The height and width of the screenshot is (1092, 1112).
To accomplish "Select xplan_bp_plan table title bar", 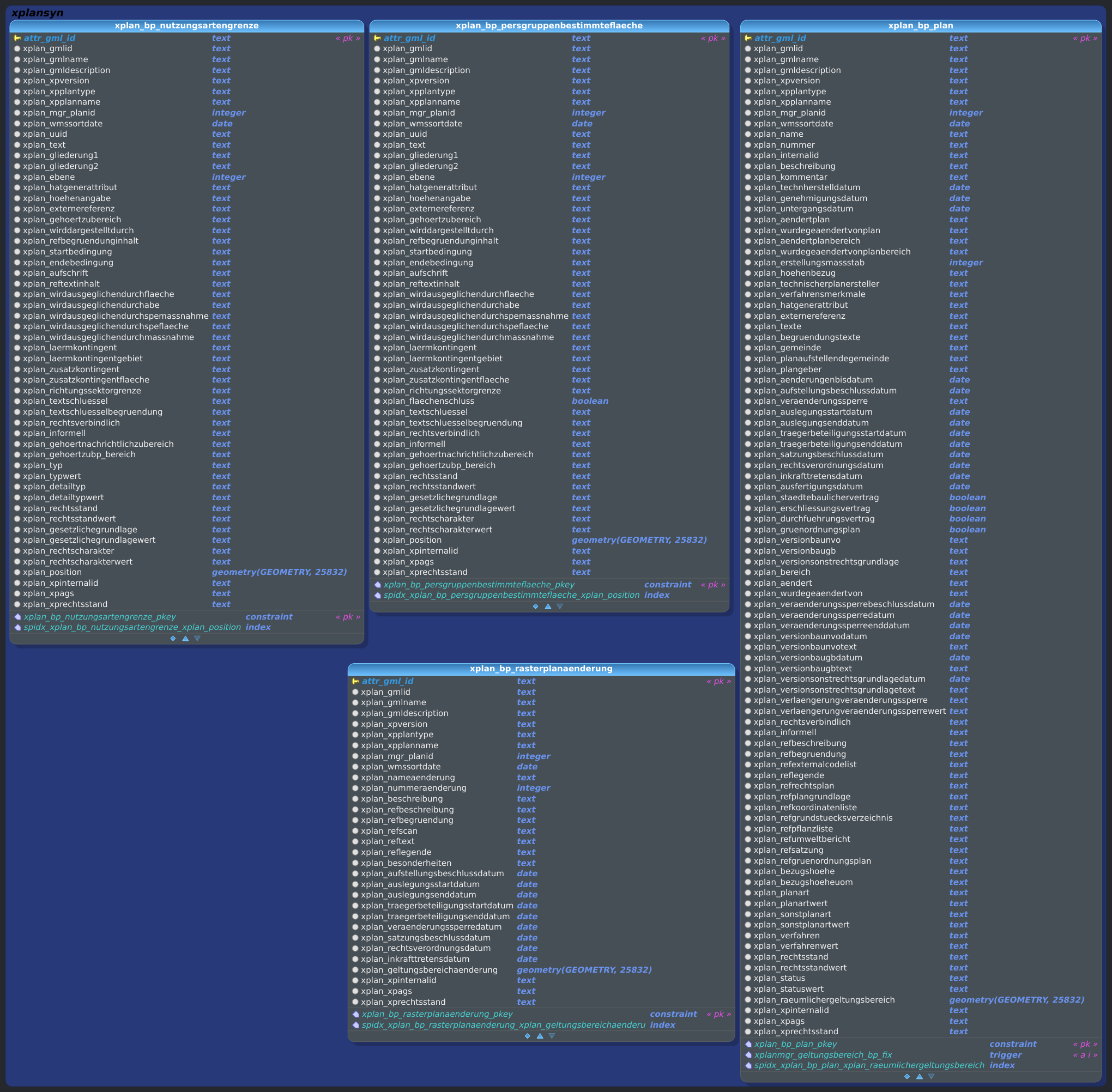I will click(x=920, y=26).
